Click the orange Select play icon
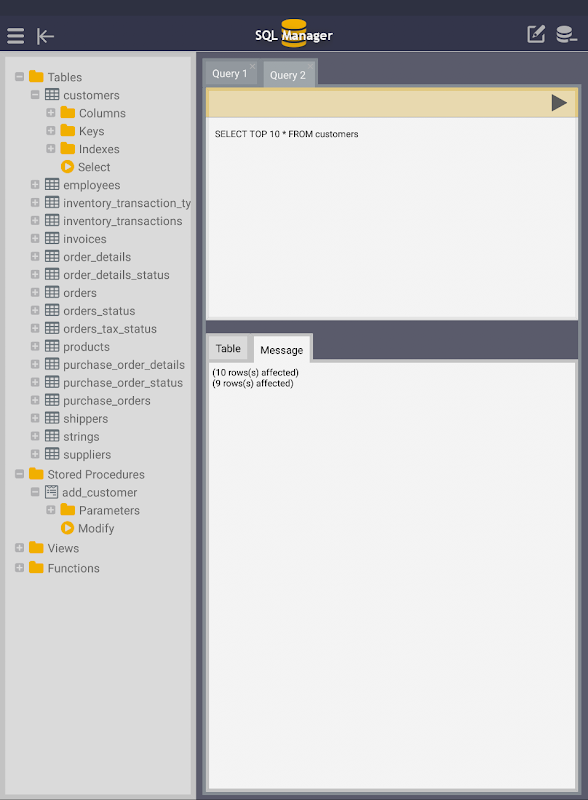 (67, 167)
